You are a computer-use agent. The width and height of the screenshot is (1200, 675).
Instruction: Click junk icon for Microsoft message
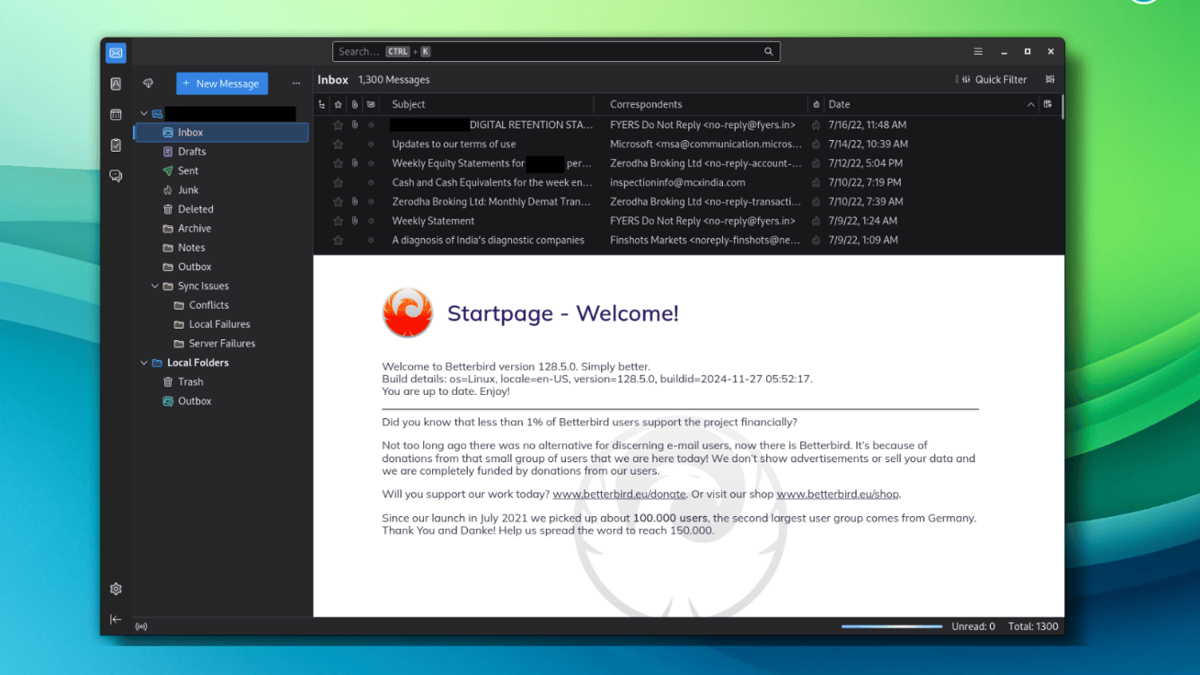pyautogui.click(x=816, y=144)
